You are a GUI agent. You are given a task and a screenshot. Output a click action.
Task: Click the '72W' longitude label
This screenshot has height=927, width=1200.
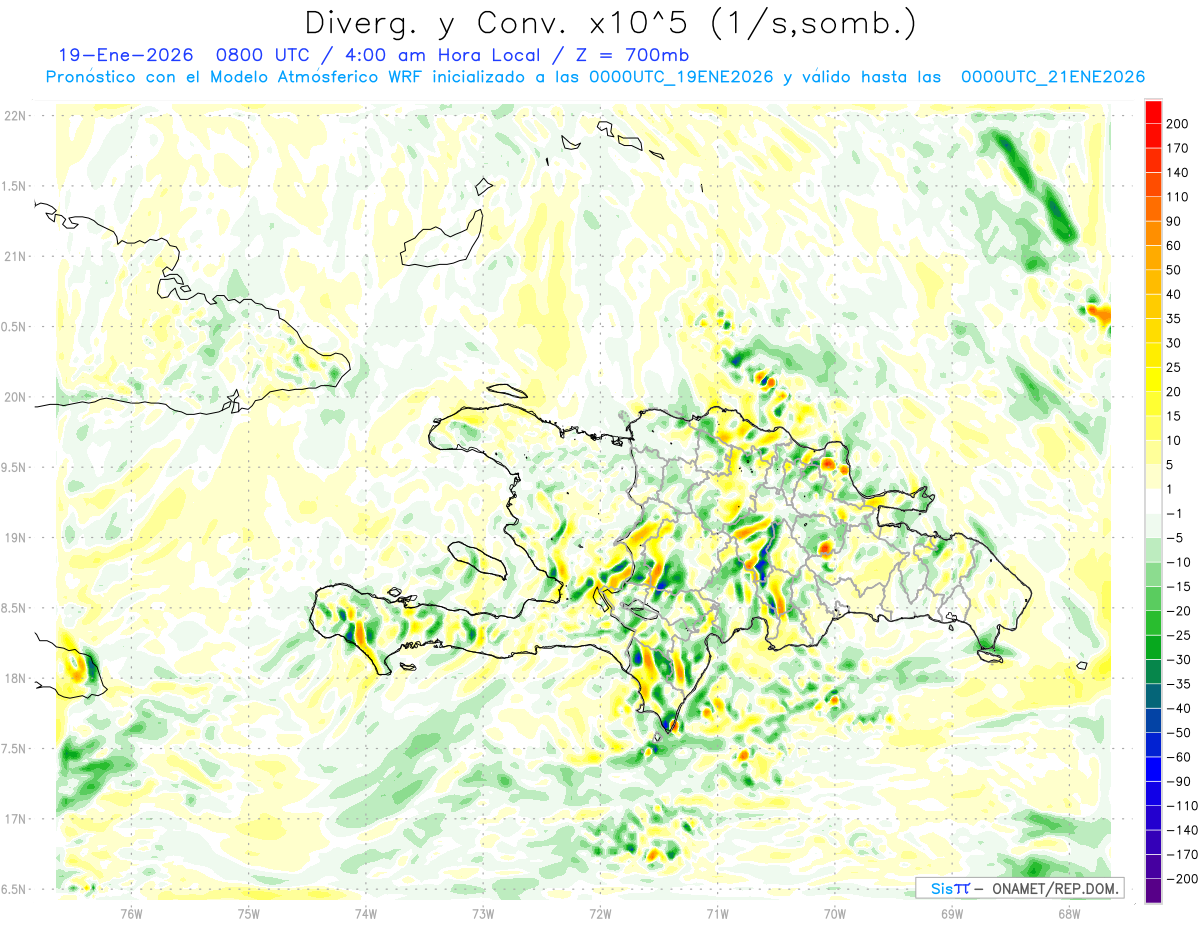601,912
